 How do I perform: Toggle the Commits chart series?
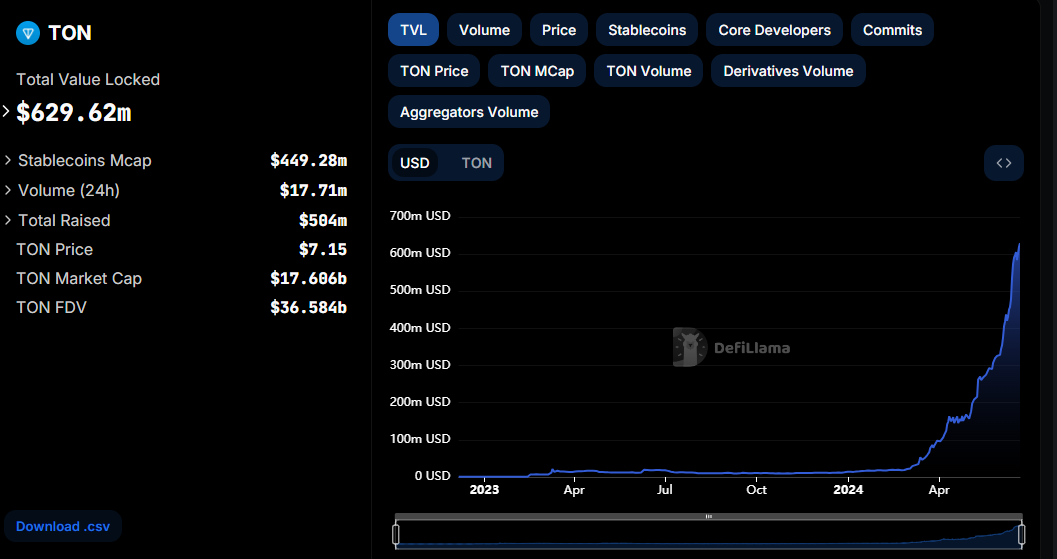point(893,30)
